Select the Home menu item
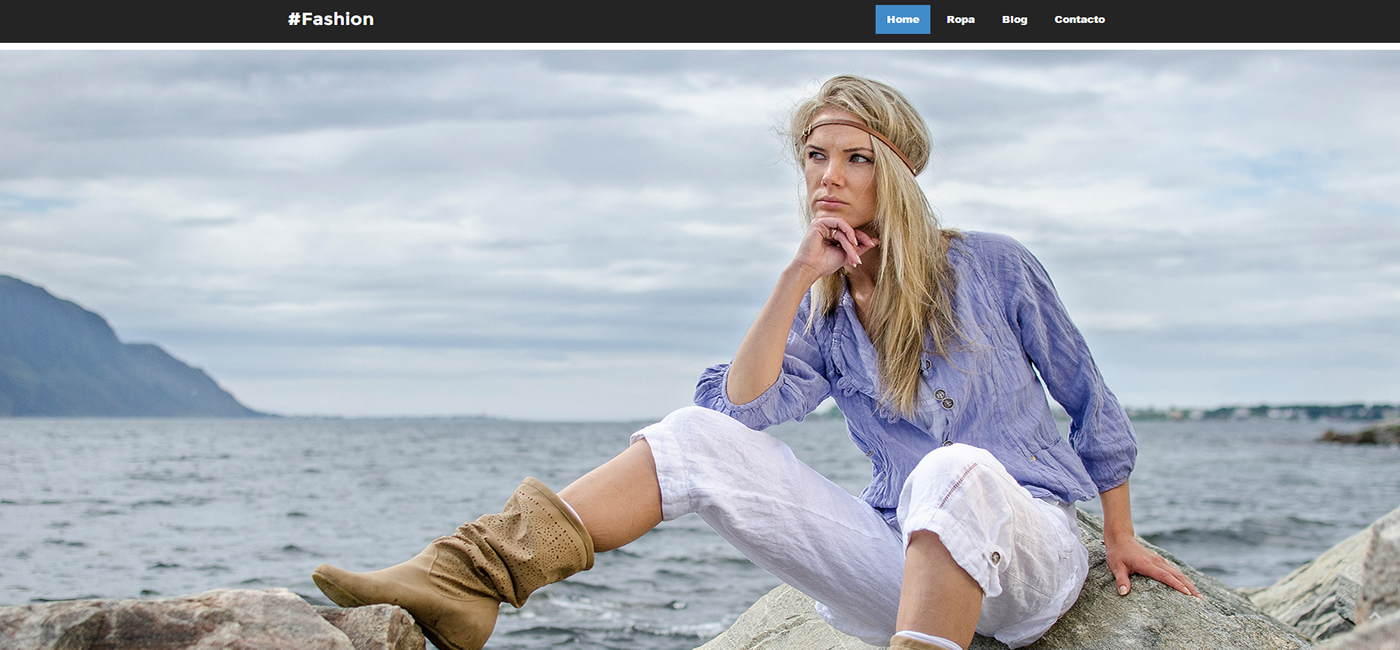 903,19
